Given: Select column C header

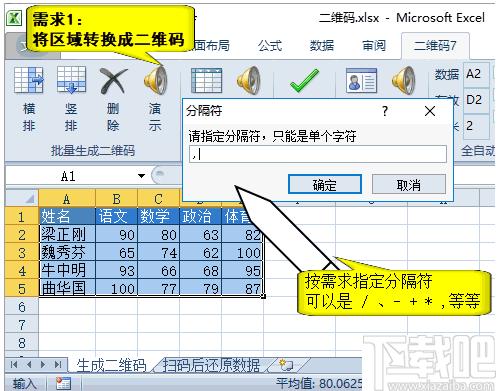Looking at the screenshot, I should coord(158,199).
